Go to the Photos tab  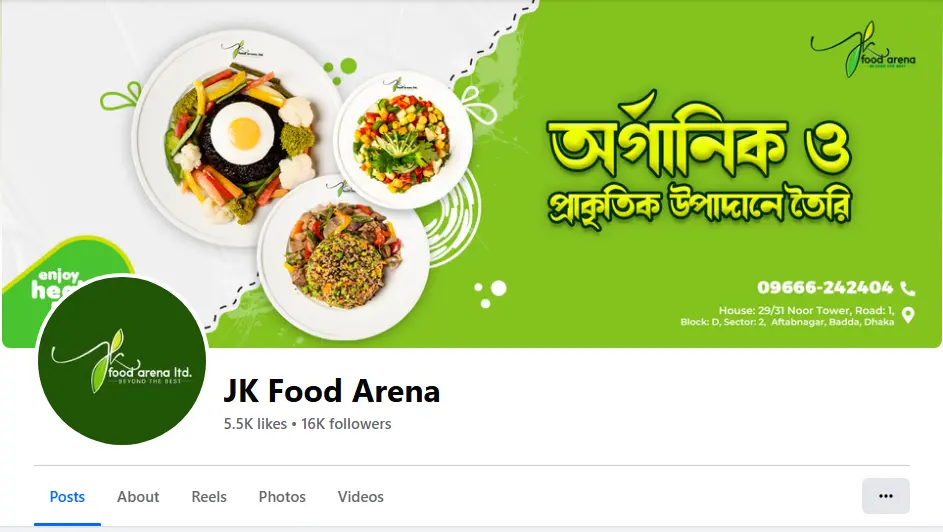coord(282,497)
